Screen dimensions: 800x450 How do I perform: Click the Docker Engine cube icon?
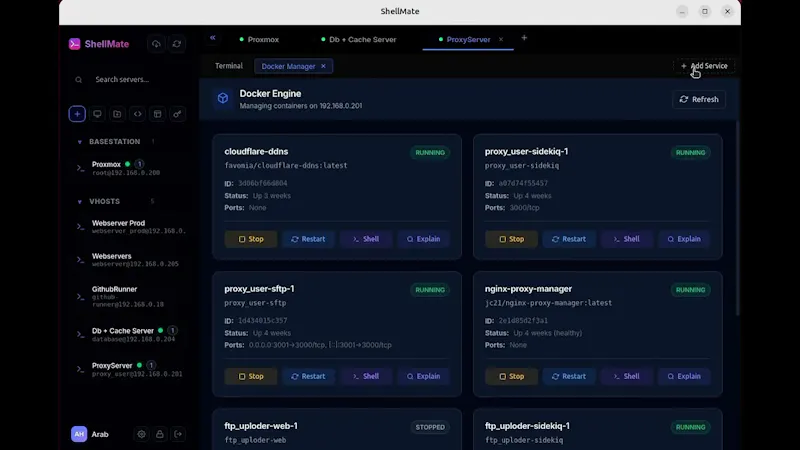click(223, 98)
